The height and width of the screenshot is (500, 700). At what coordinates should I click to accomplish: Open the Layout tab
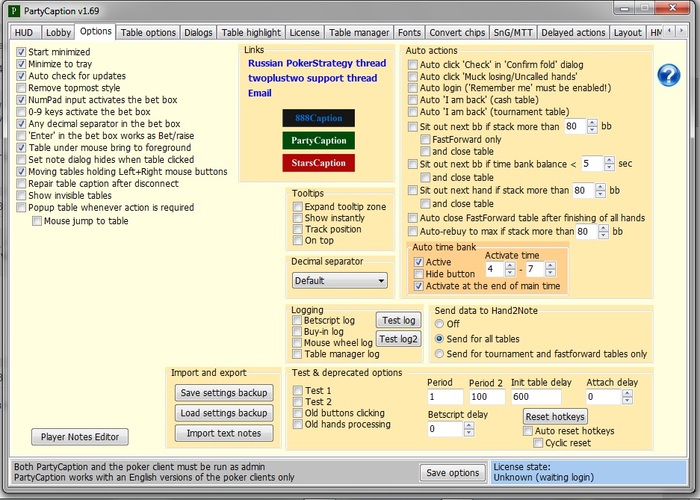pos(627,33)
